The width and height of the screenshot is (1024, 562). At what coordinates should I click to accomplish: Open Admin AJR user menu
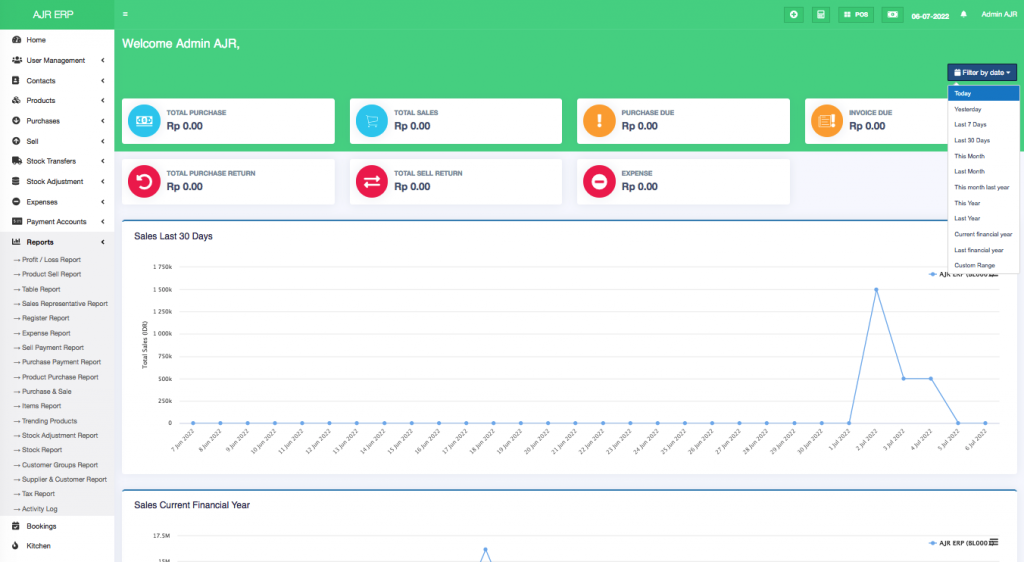click(x=998, y=15)
